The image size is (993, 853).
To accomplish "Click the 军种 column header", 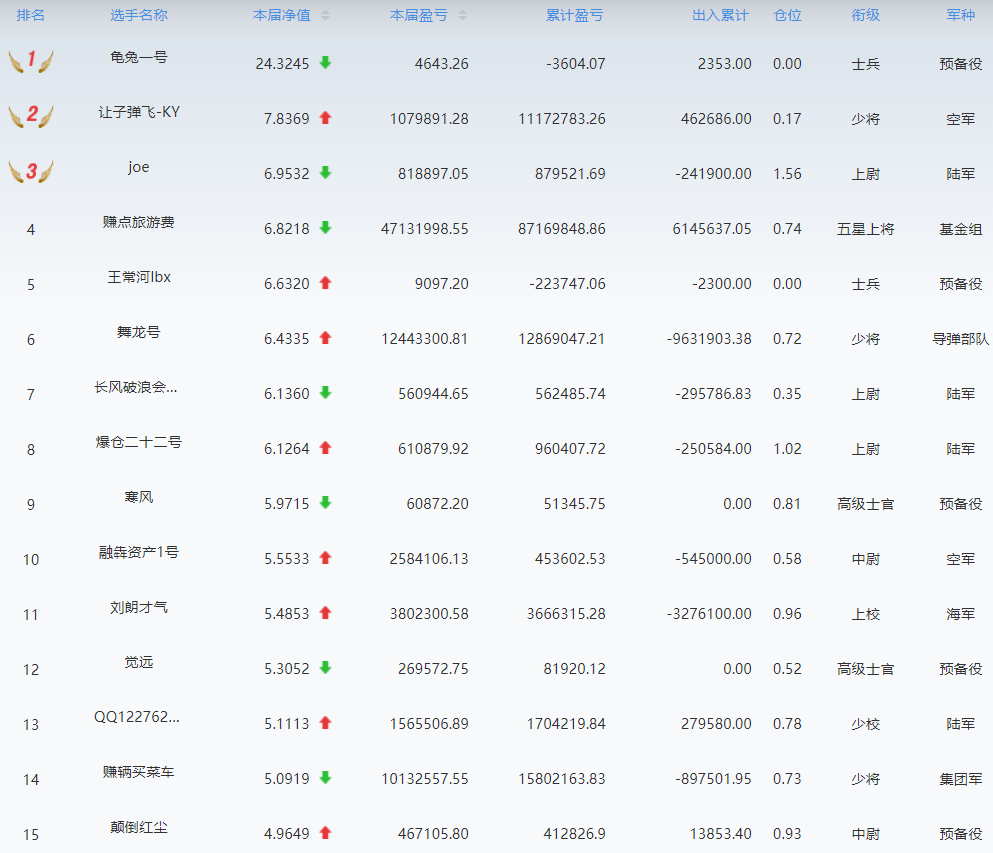I will (x=961, y=15).
